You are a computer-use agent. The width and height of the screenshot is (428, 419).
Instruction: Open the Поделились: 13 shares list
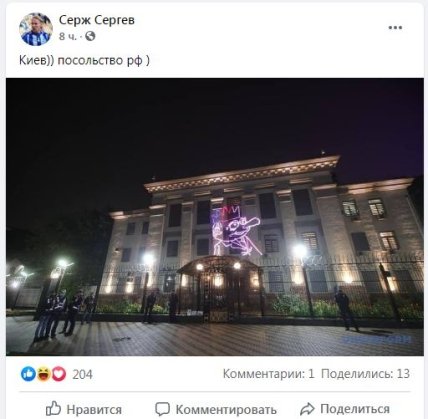pos(365,374)
